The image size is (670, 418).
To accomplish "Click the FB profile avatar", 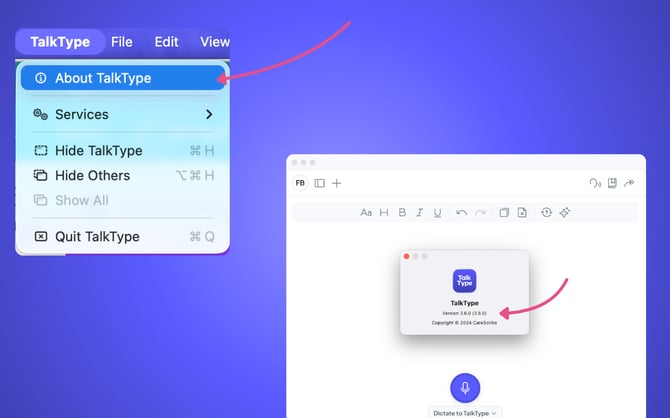I will click(x=300, y=183).
